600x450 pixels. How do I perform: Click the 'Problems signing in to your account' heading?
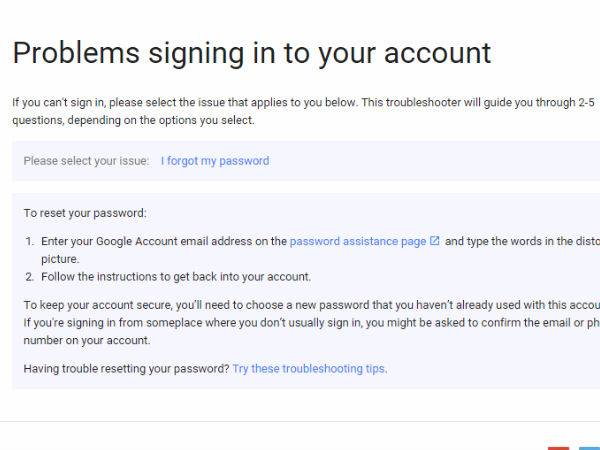pos(252,53)
